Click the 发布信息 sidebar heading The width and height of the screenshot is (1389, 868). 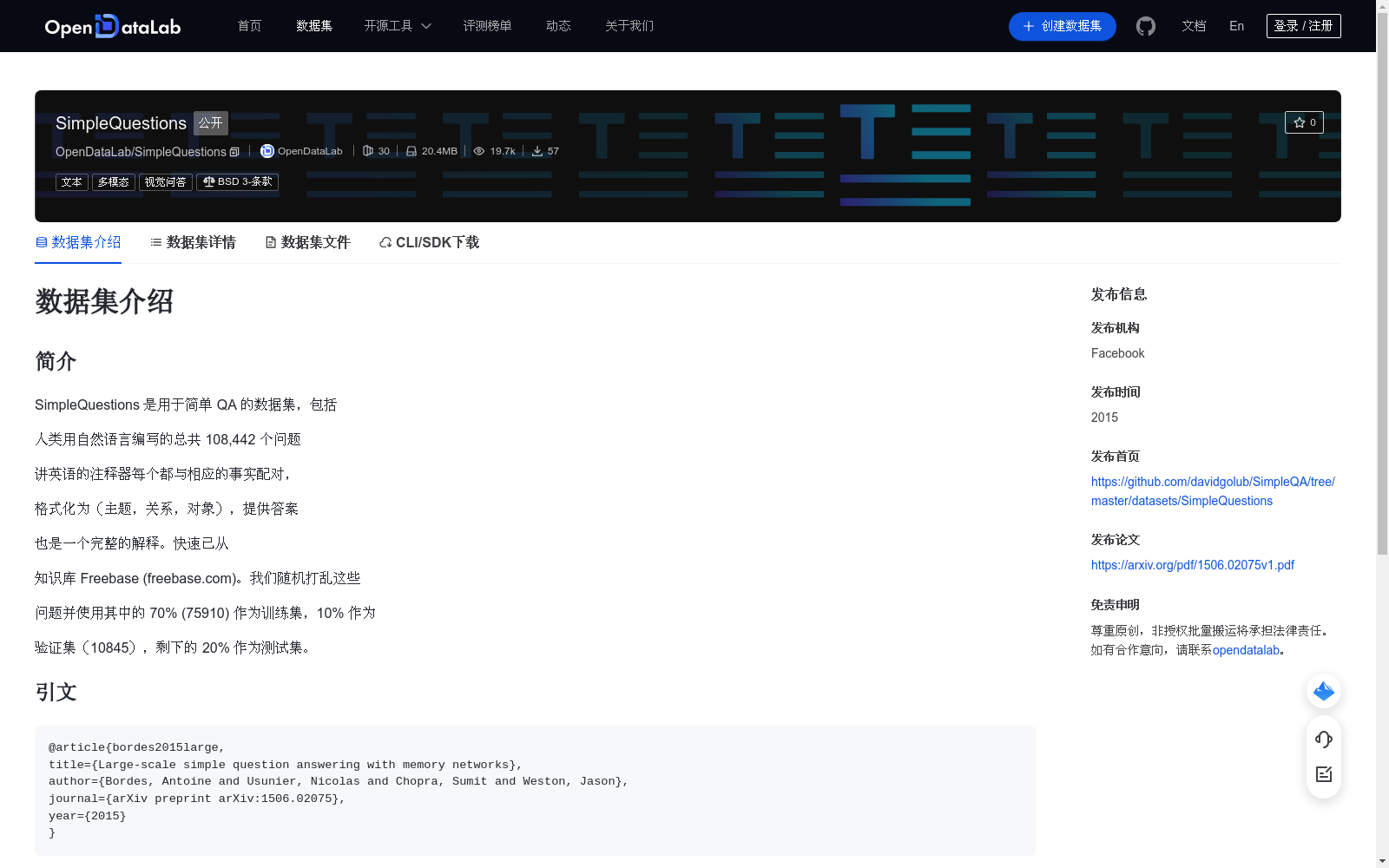click(1119, 294)
